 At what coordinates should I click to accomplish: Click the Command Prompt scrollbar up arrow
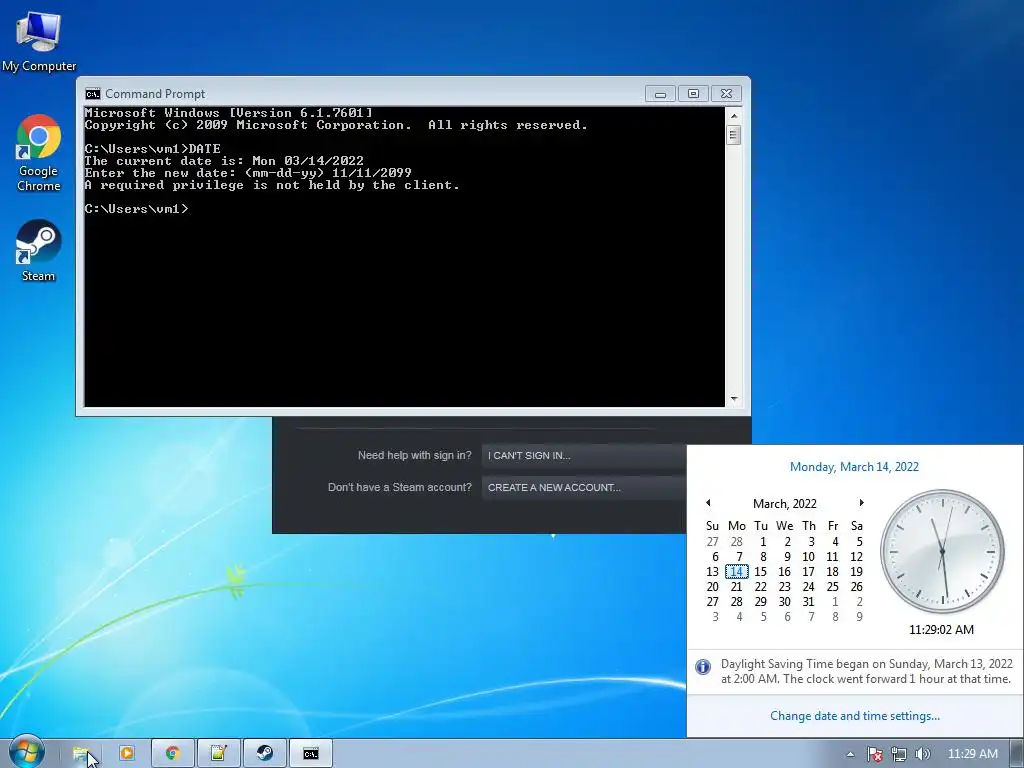click(x=734, y=116)
